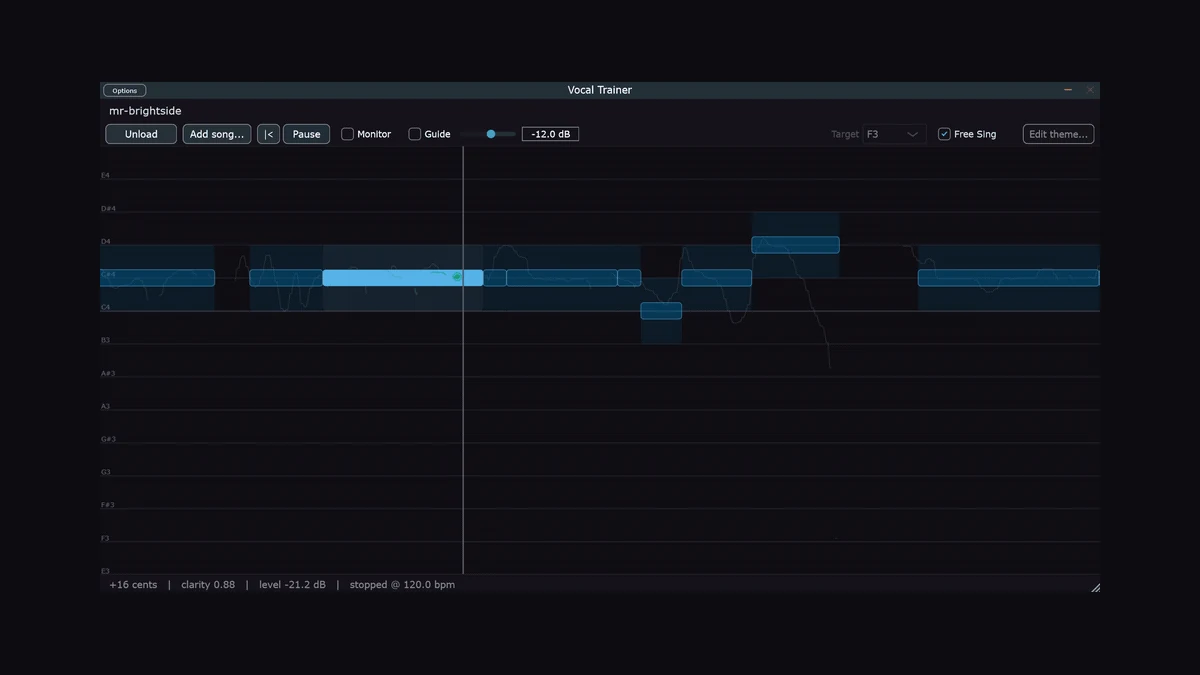
Task: Click the Edit theme... button
Action: click(x=1058, y=134)
